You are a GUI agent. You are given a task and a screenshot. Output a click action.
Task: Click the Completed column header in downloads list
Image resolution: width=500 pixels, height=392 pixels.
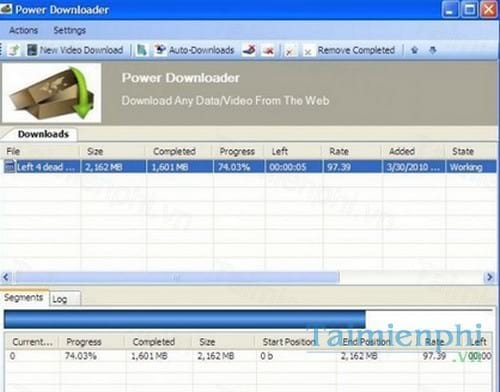point(179,151)
